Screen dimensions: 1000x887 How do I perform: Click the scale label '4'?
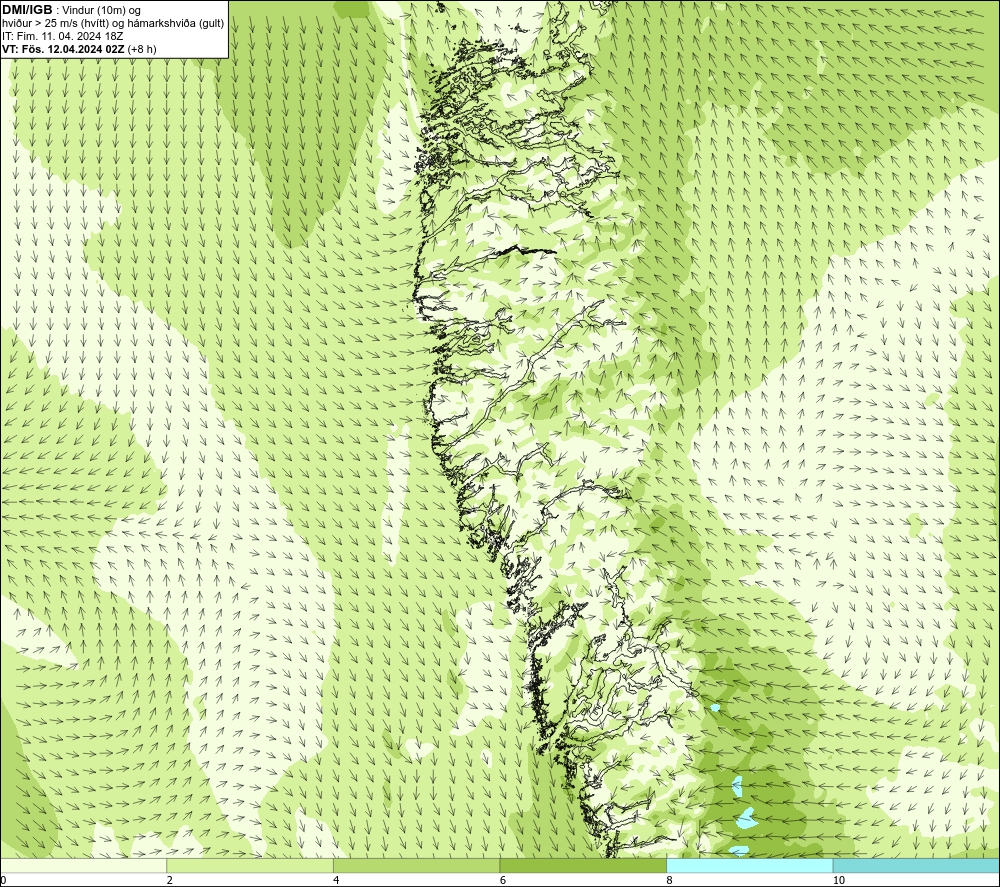coord(336,881)
